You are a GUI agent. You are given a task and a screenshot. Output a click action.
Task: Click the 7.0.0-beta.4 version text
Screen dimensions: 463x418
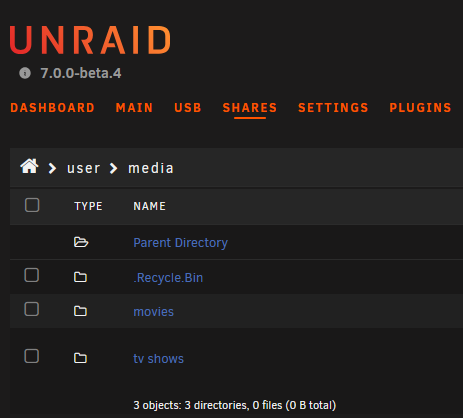(81, 73)
